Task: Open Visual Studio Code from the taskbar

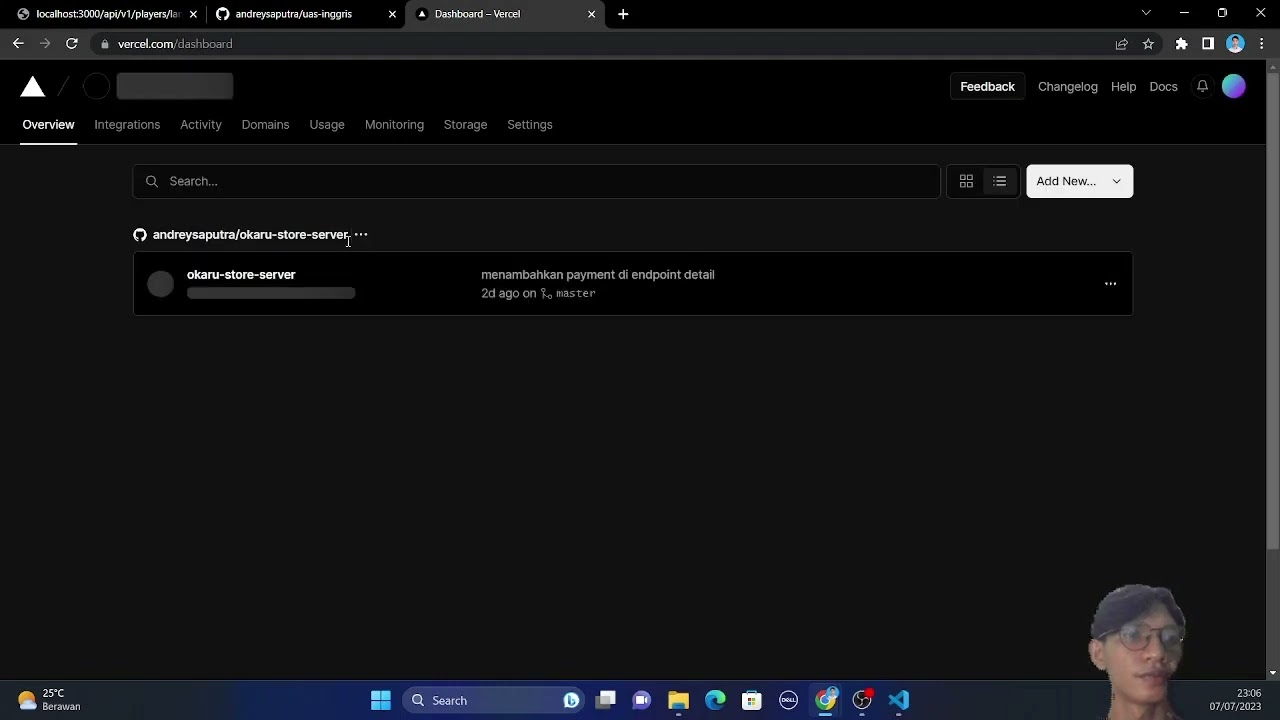Action: (898, 701)
